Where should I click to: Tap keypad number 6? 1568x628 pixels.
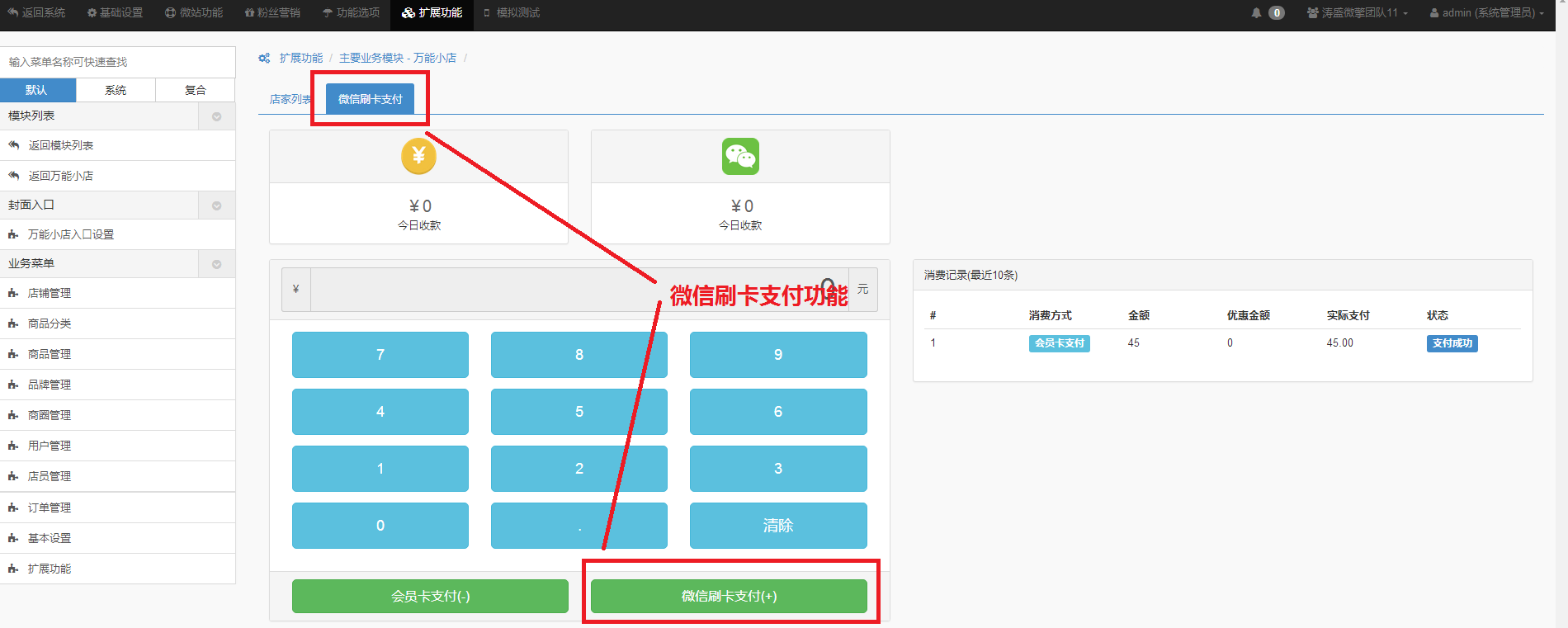click(x=778, y=412)
